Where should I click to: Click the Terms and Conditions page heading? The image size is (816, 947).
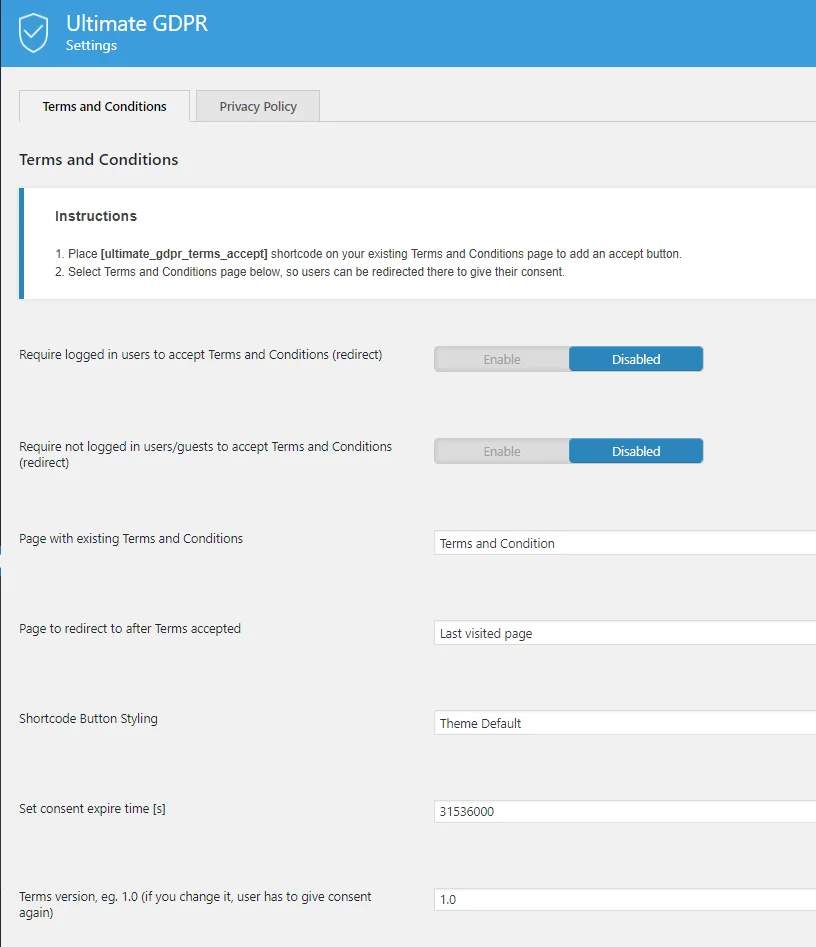[x=98, y=160]
